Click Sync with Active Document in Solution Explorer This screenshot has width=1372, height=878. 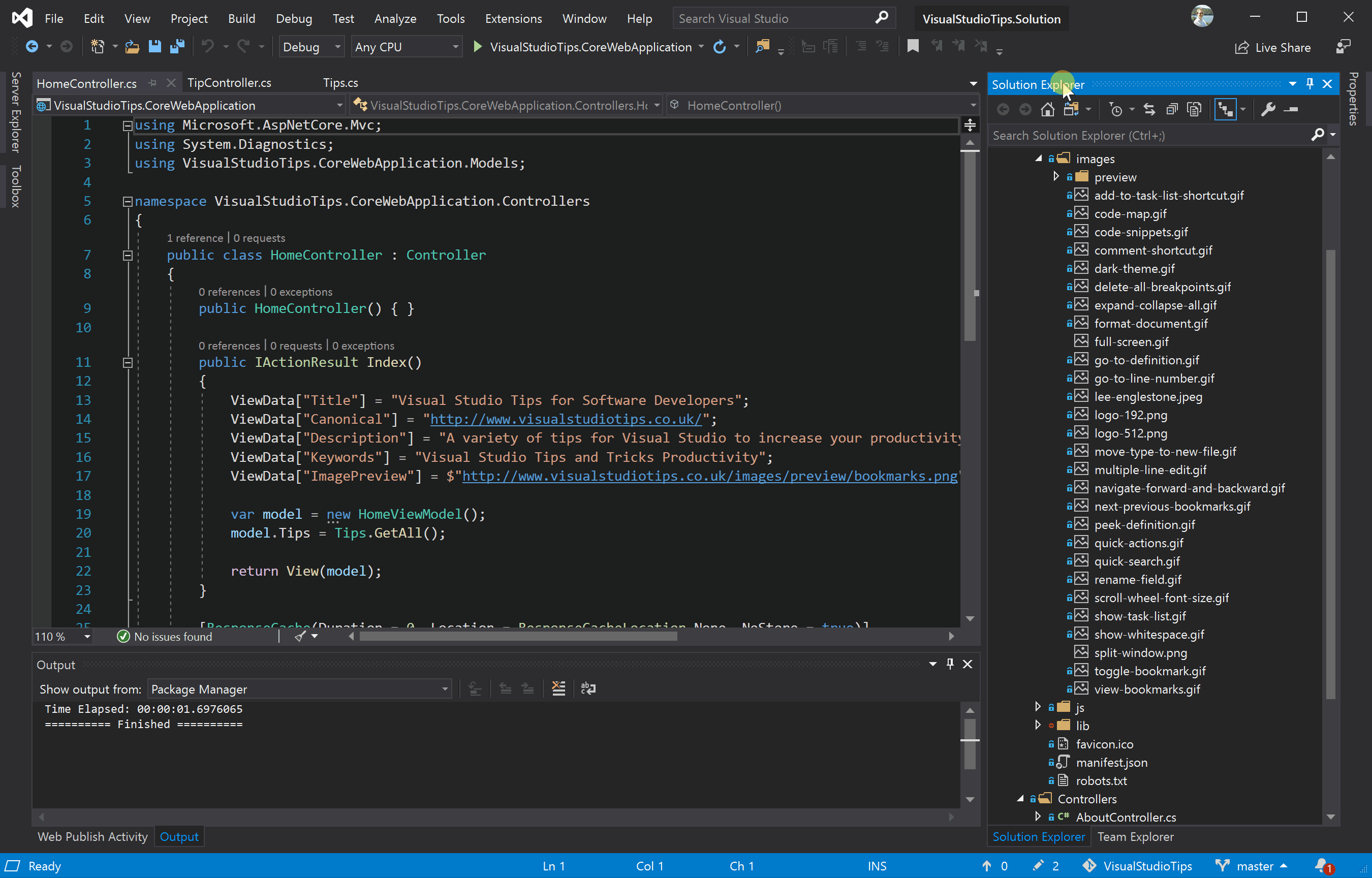point(1149,108)
